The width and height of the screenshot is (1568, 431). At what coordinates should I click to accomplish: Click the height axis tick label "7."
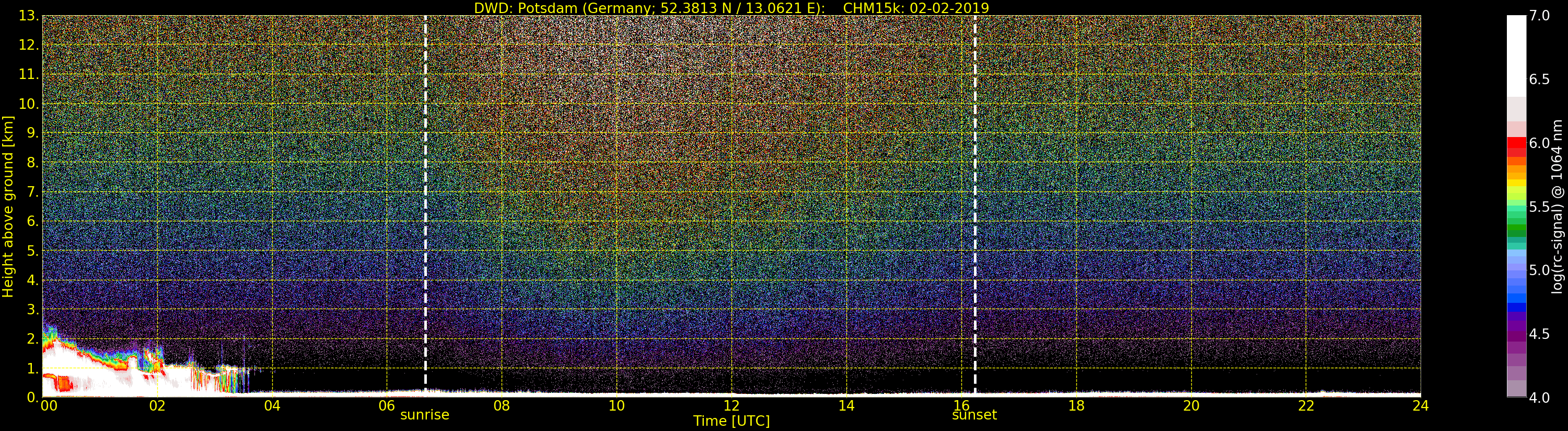click(x=33, y=192)
